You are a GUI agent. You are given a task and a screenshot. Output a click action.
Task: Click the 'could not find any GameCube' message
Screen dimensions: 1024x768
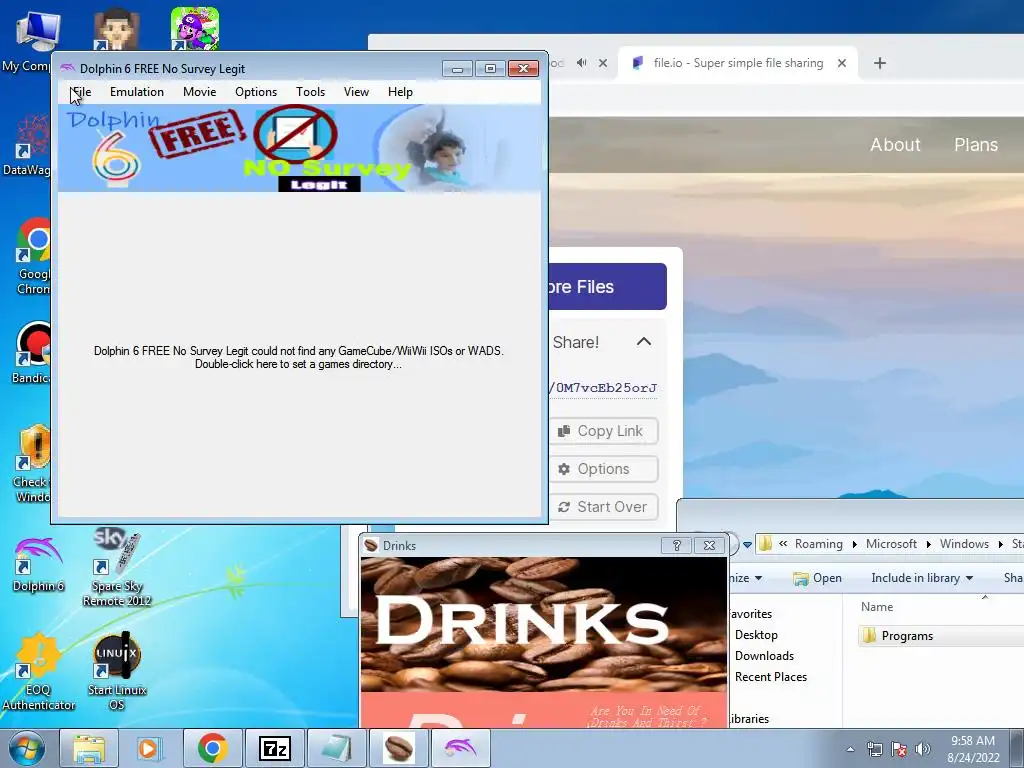tap(298, 357)
